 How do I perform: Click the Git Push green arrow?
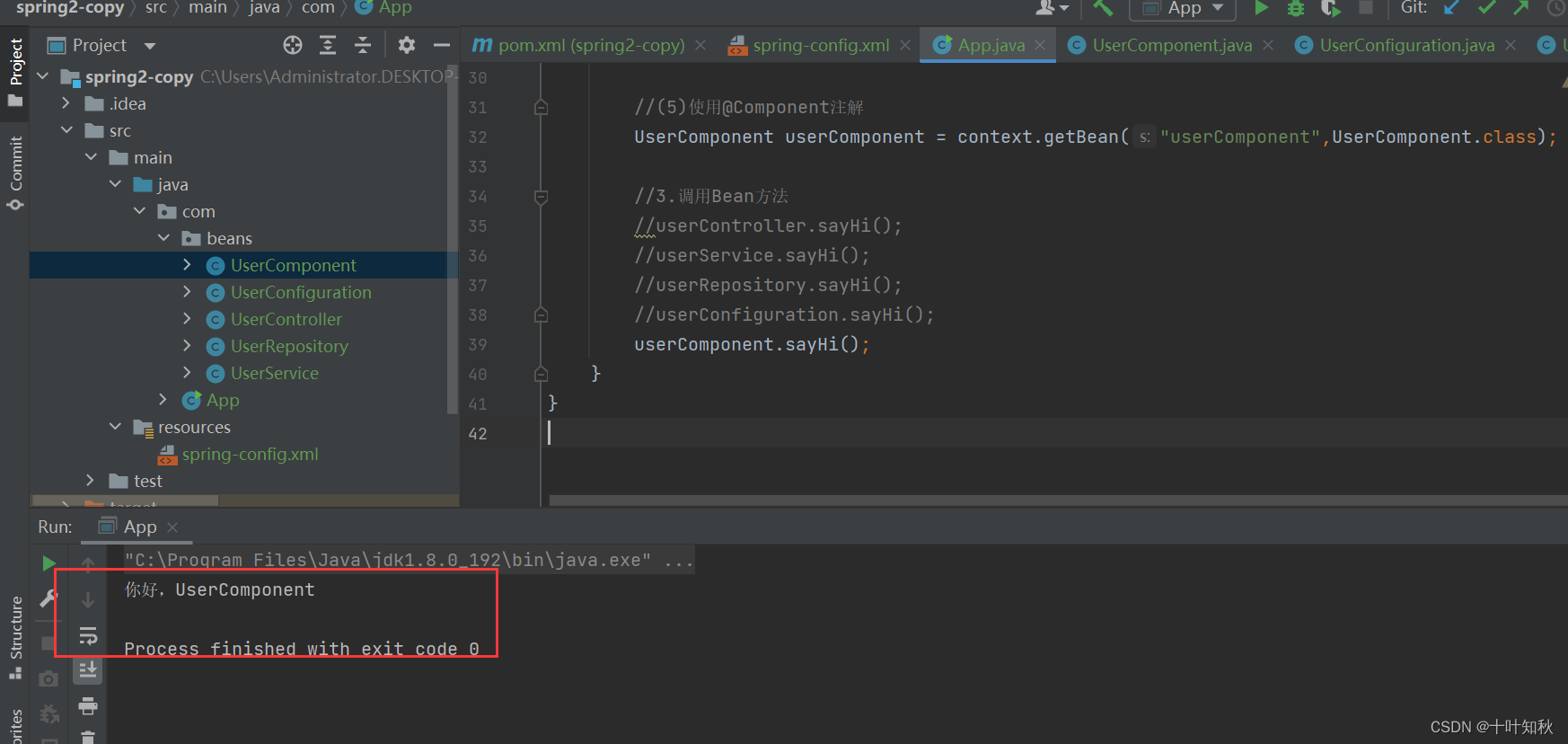(1520, 8)
